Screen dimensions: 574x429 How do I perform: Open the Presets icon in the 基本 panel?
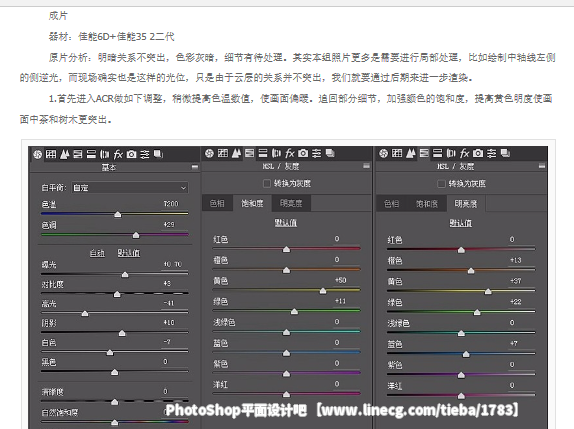click(145, 154)
